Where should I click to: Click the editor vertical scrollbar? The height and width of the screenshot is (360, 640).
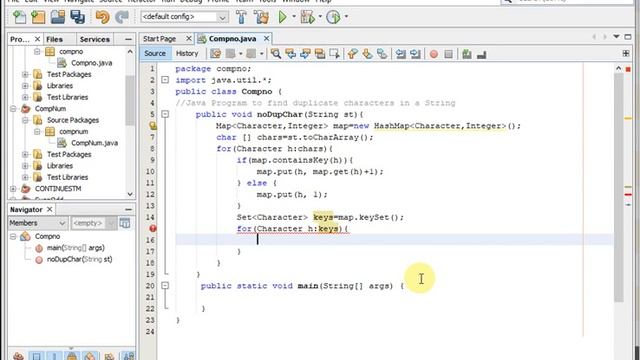click(618, 188)
